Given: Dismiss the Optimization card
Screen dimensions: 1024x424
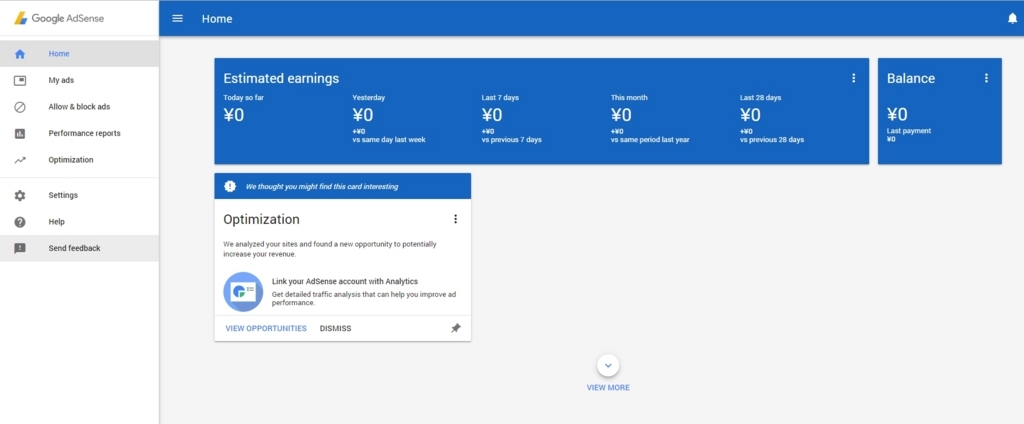Looking at the screenshot, I should click(x=336, y=329).
